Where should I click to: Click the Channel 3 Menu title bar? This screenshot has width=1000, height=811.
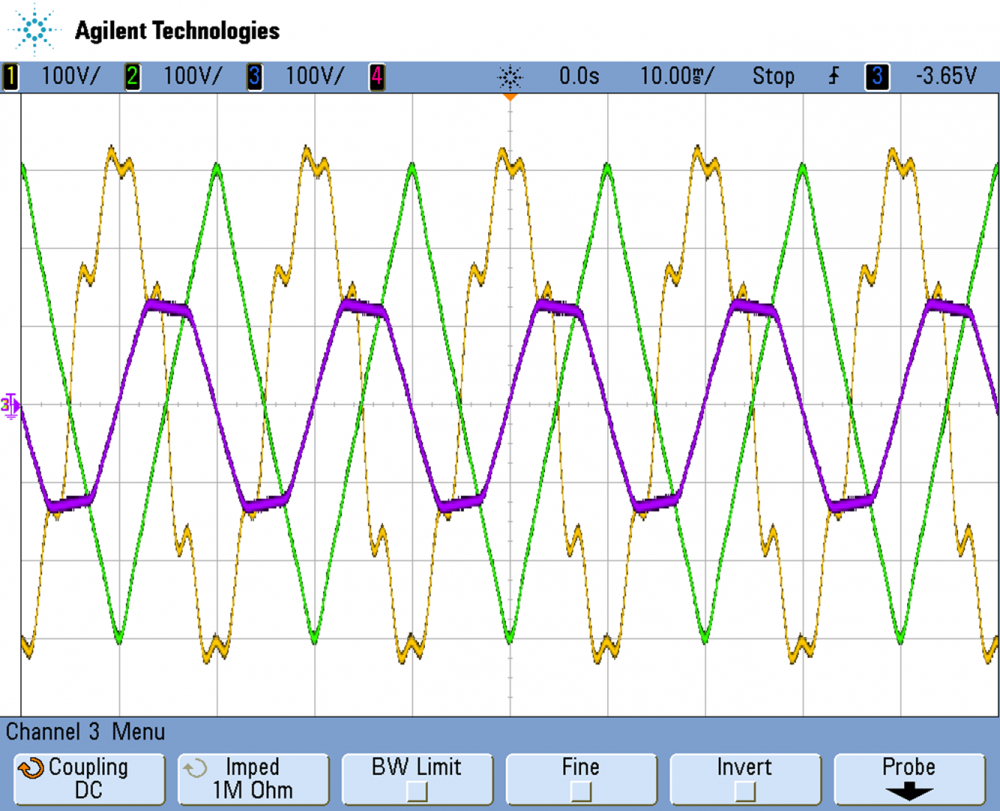[86, 731]
